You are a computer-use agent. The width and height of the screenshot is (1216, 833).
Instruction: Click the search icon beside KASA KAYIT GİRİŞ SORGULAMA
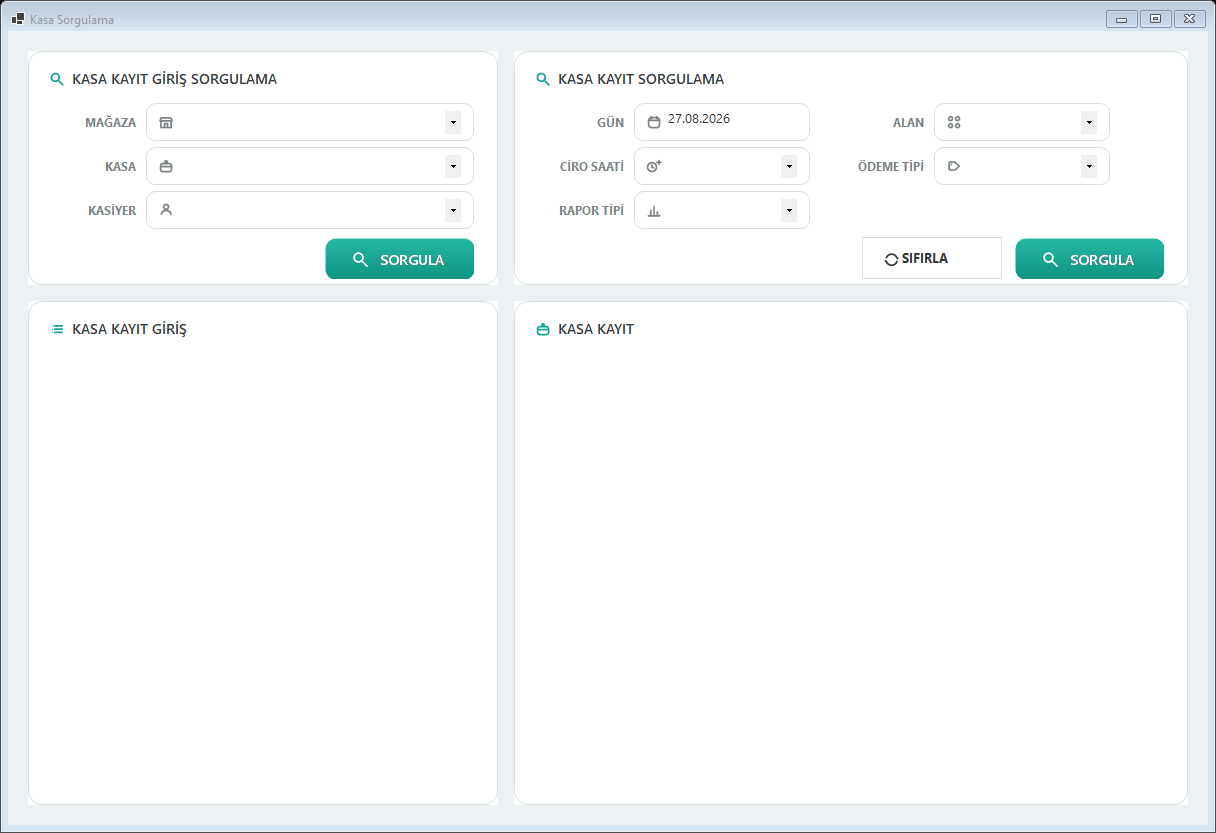click(x=57, y=79)
